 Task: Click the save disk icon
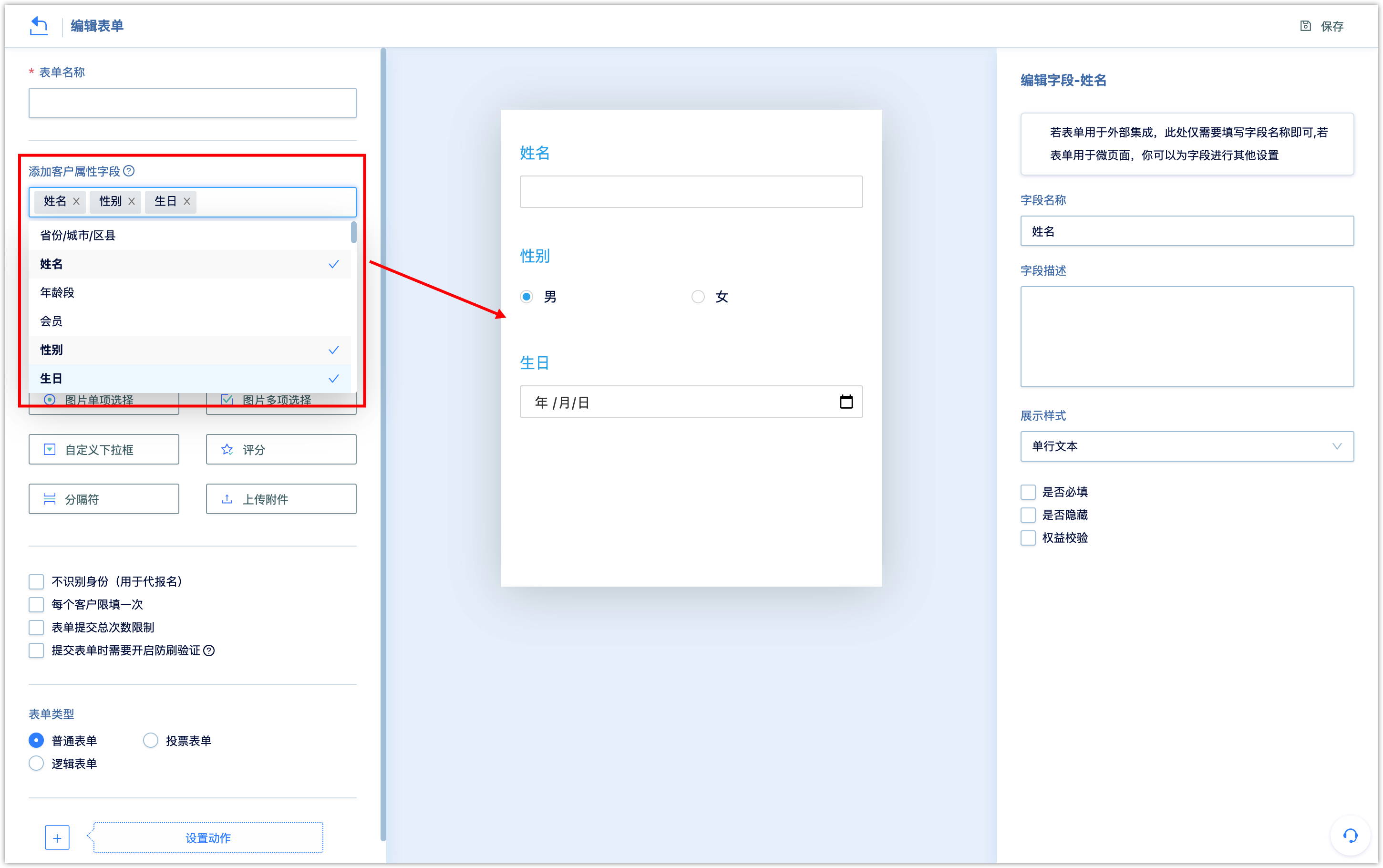coord(1306,26)
